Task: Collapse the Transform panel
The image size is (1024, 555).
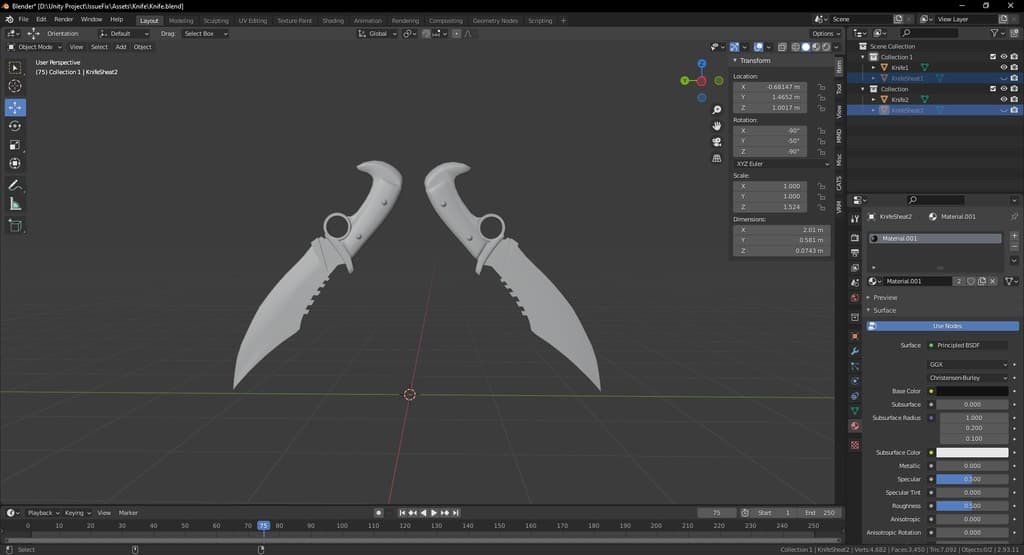Action: click(755, 61)
